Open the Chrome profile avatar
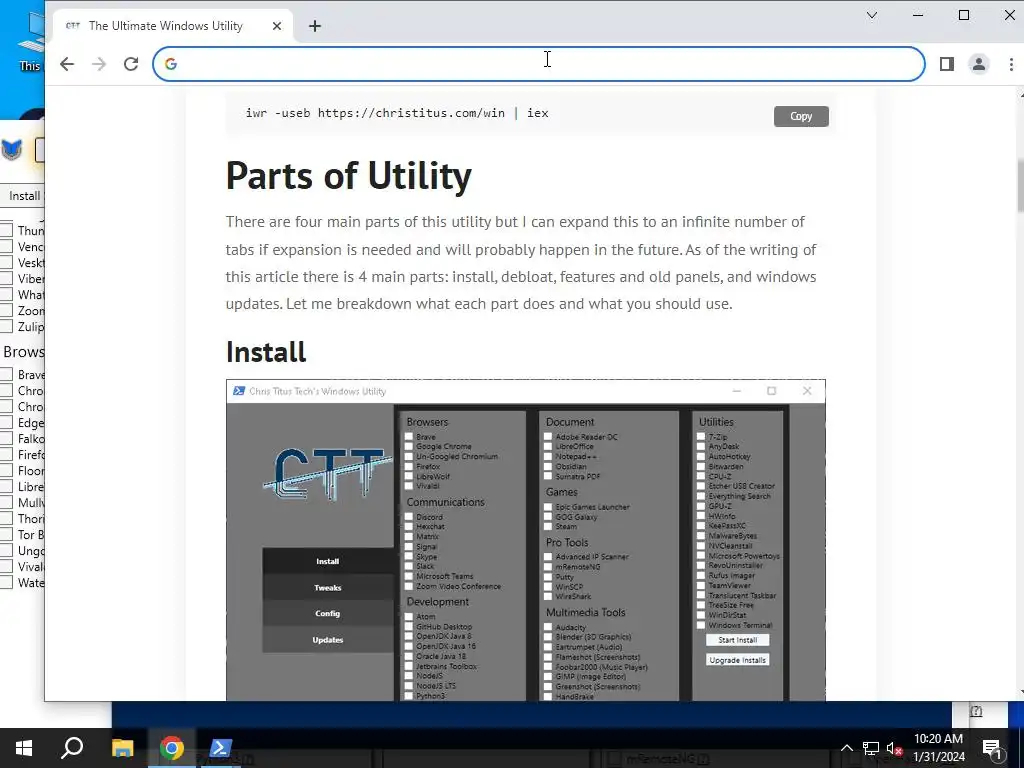The height and width of the screenshot is (768, 1024). click(978, 64)
